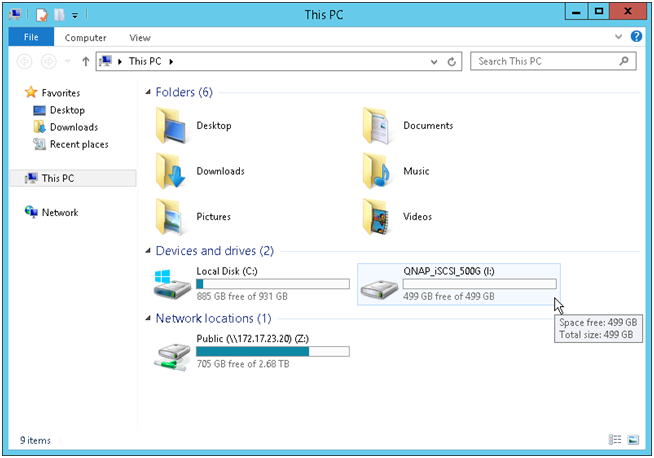
Task: Switch to details view in status bar
Action: pos(614,440)
